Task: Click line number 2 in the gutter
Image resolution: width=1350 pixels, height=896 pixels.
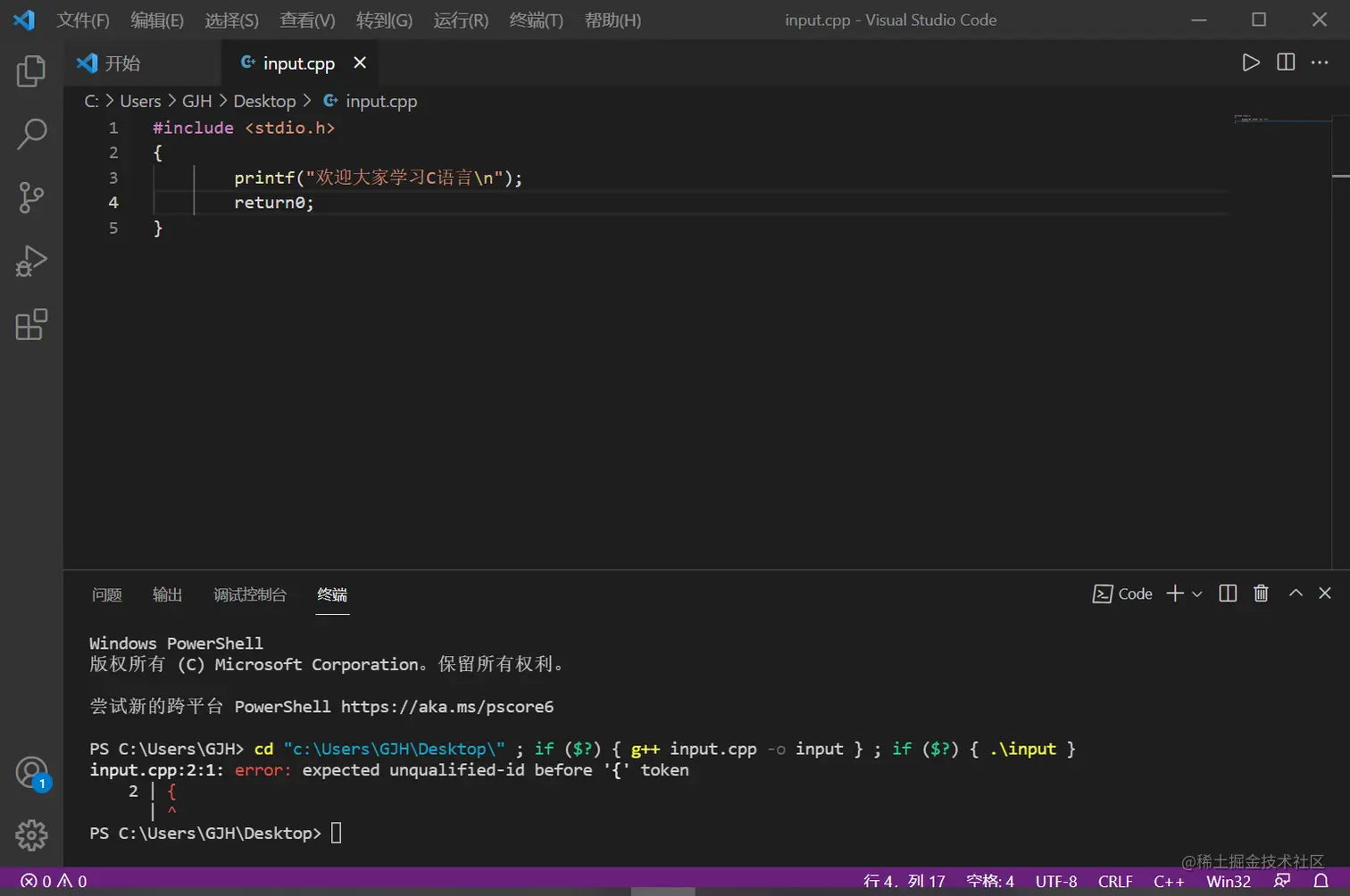Action: click(113, 153)
